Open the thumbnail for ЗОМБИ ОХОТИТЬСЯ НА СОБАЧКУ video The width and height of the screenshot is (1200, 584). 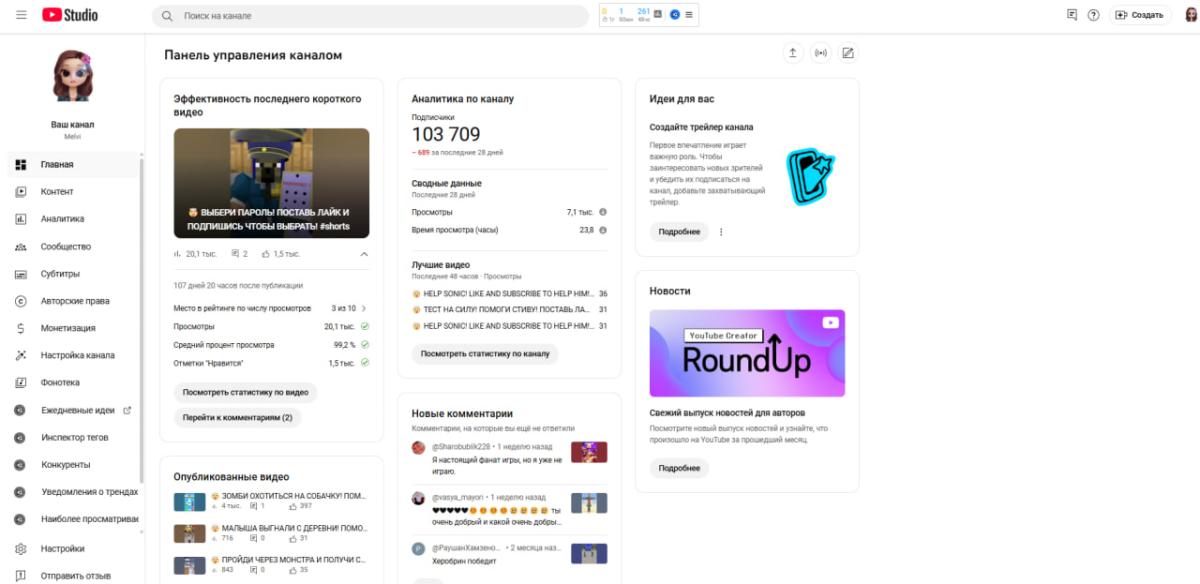[x=189, y=501]
